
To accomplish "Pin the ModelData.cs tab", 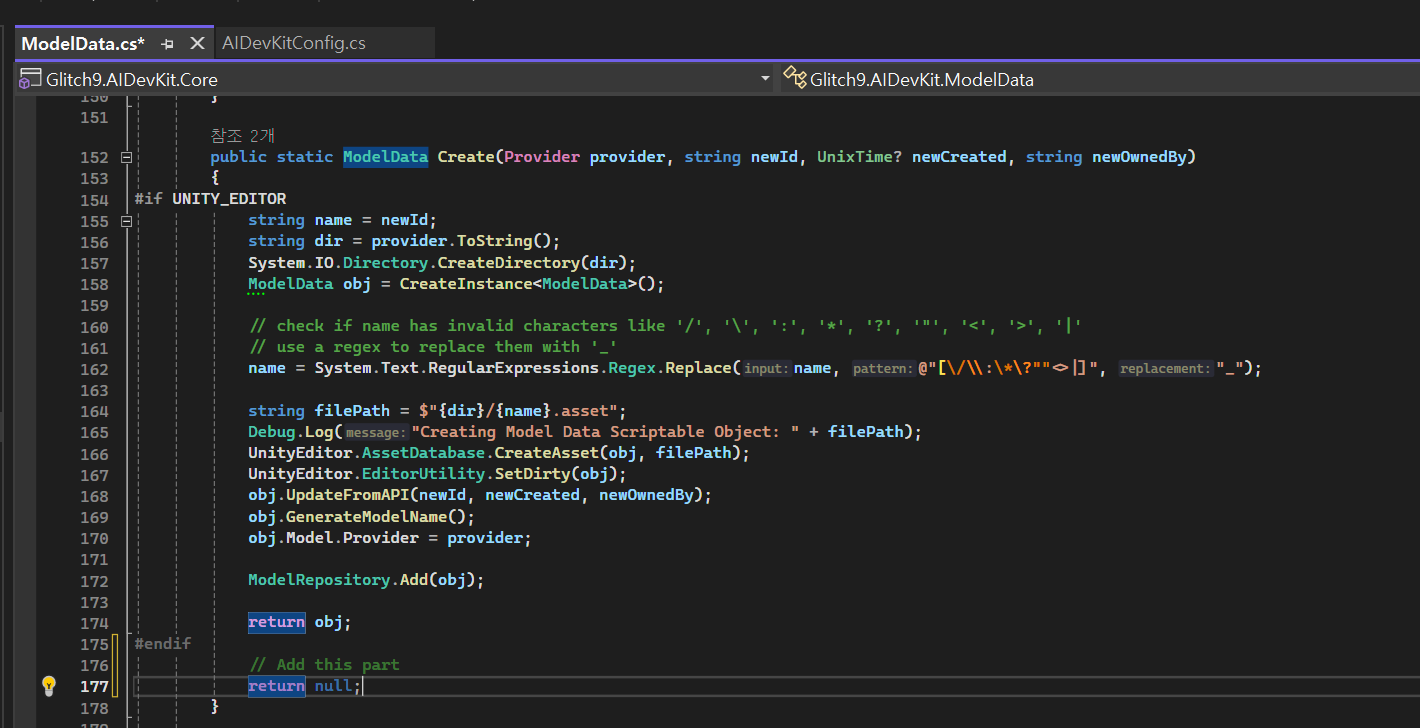I will point(168,44).
